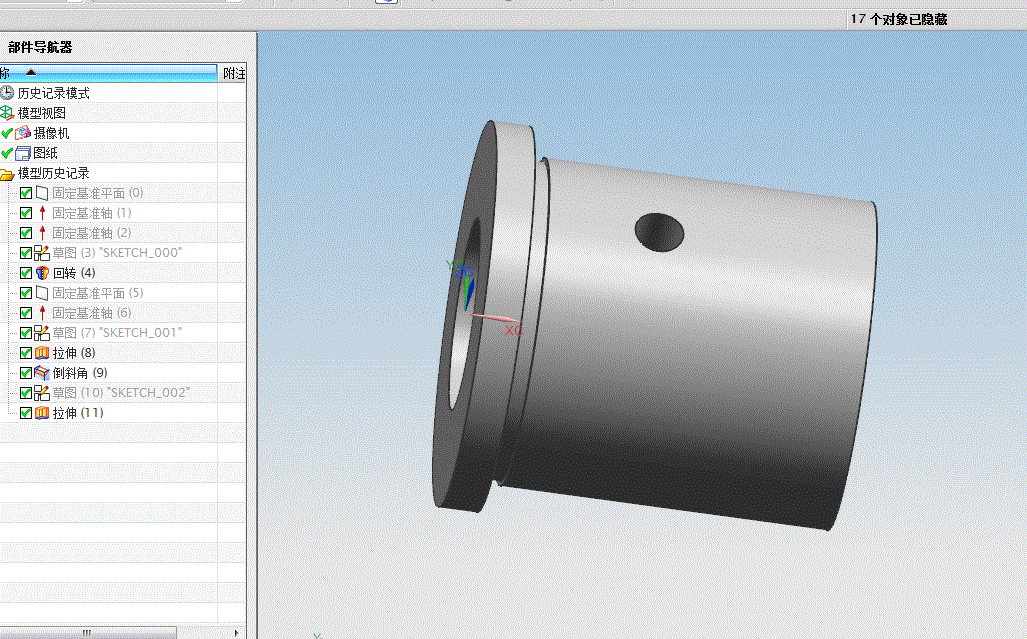Select 固定基准平面 (0) label
This screenshot has height=639, width=1027.
[x=98, y=193]
